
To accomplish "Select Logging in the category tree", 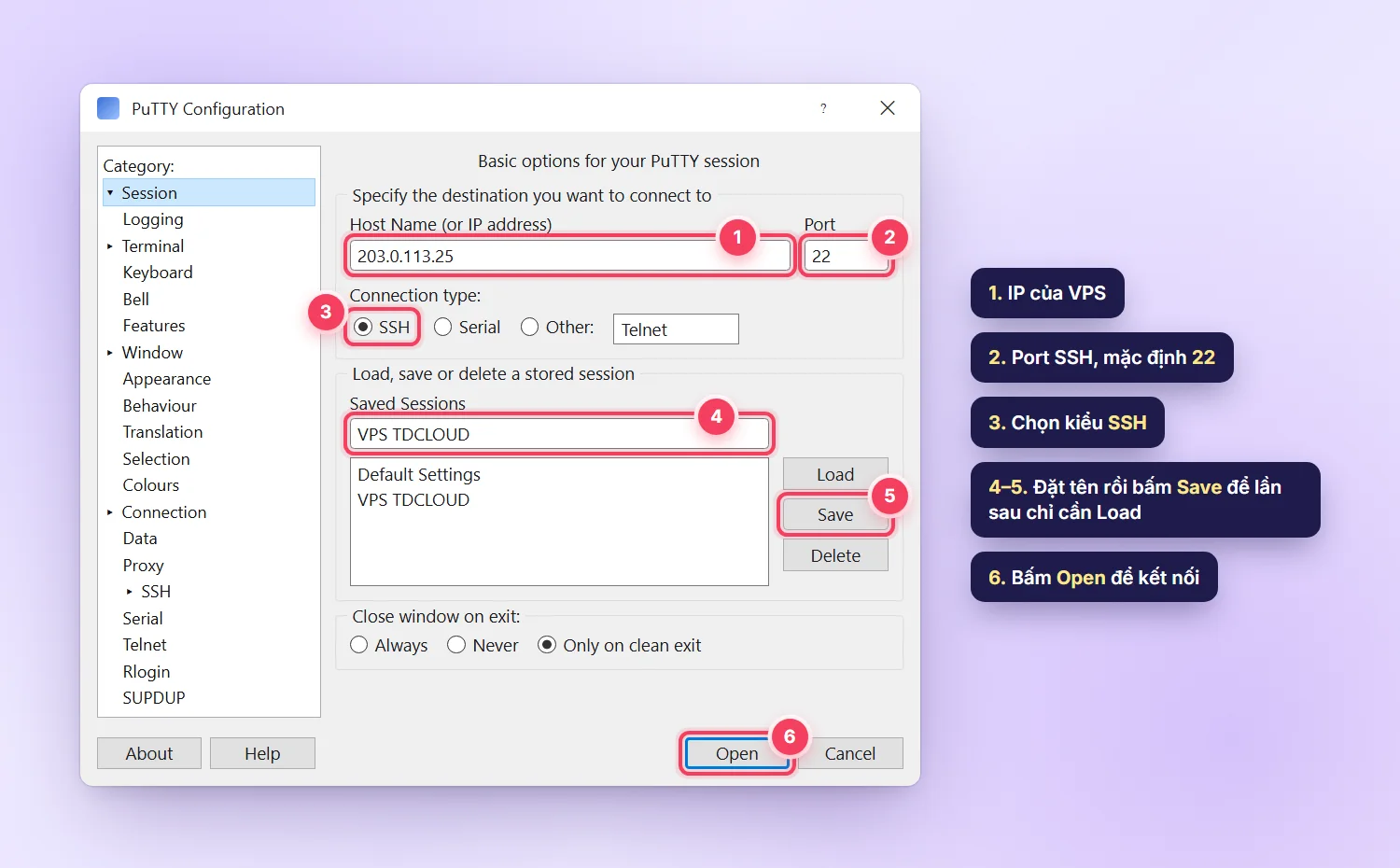I will click(x=153, y=219).
